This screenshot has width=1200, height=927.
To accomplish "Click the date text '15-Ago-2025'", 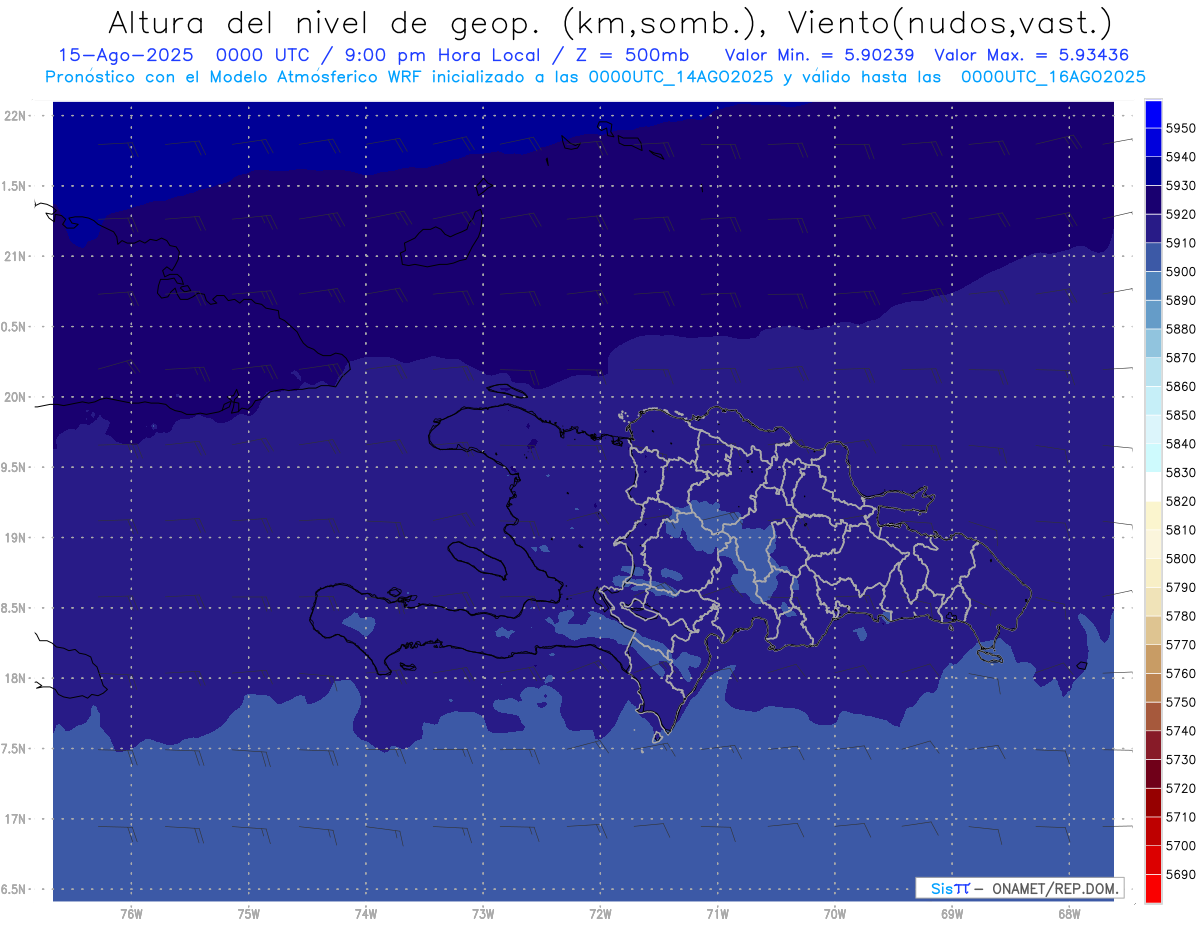I will (126, 55).
